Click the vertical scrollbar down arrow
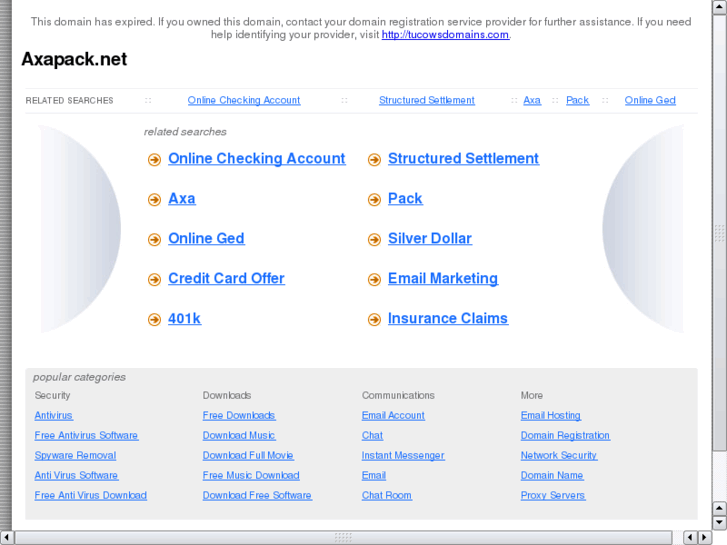The height and width of the screenshot is (545, 727). click(719, 521)
